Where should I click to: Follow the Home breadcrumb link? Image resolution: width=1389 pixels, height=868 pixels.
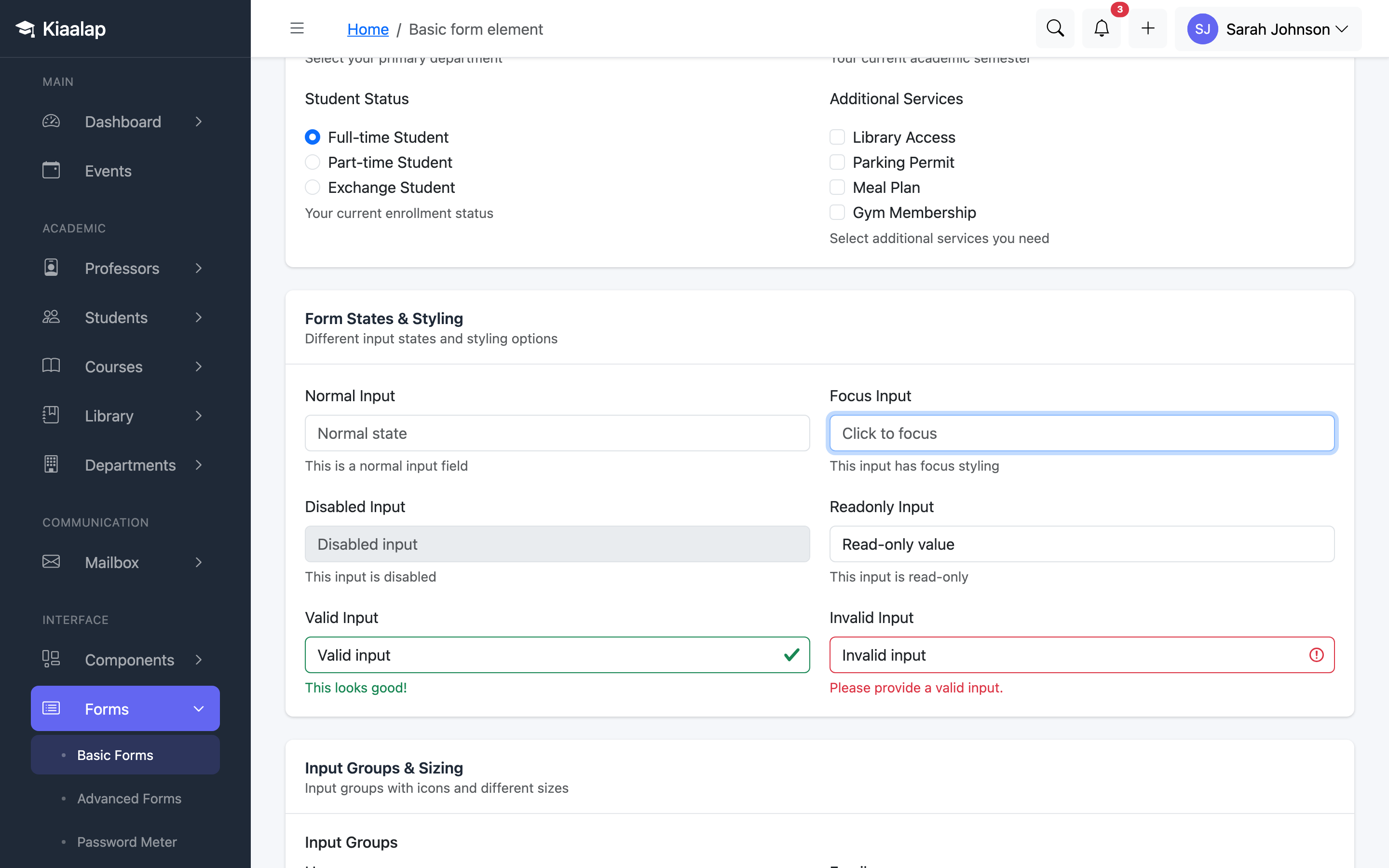click(368, 29)
